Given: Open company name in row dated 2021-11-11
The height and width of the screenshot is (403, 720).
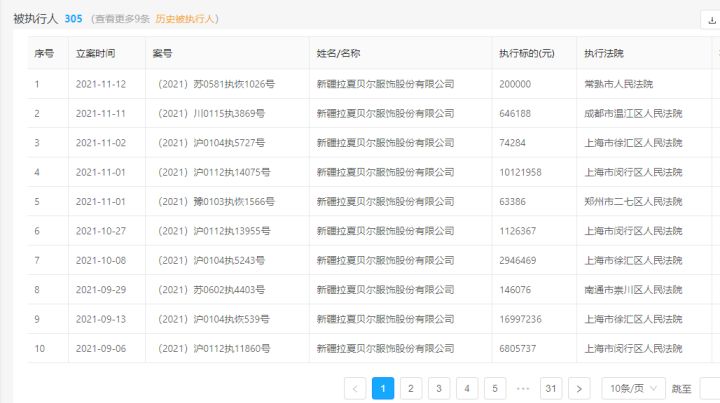Looking at the screenshot, I should click(385, 113).
